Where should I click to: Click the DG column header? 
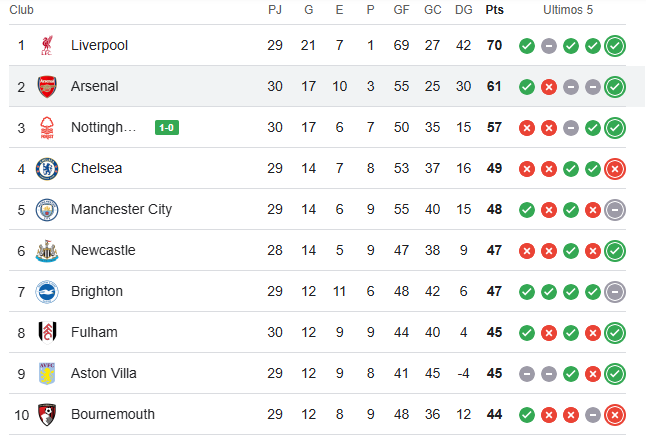(x=463, y=10)
